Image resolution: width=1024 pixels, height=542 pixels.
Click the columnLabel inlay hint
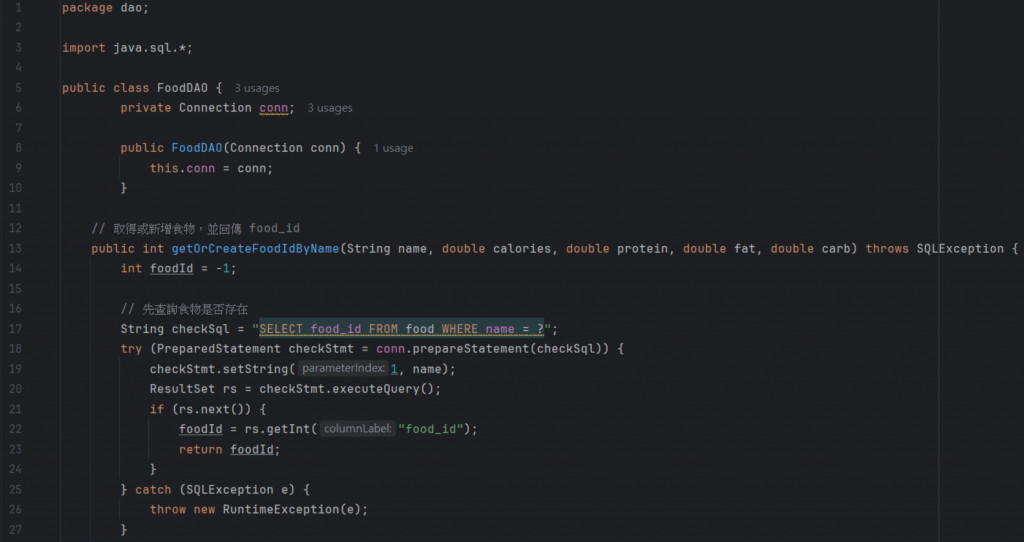[357, 429]
